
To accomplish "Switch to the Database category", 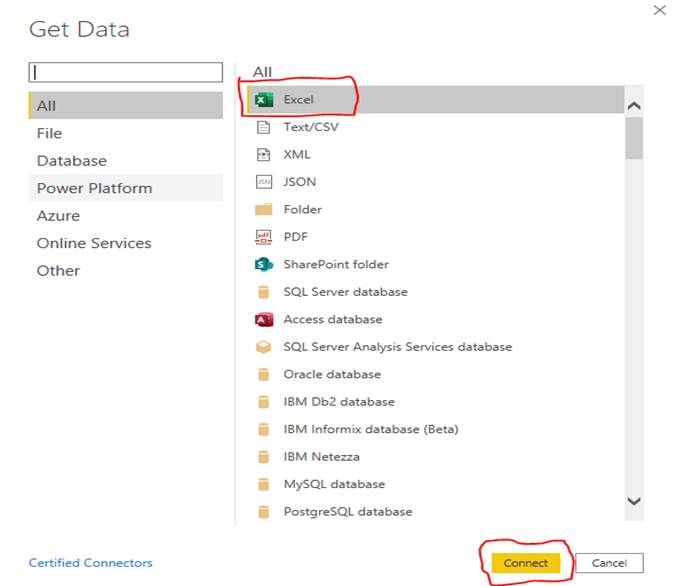I will (x=126, y=161).
